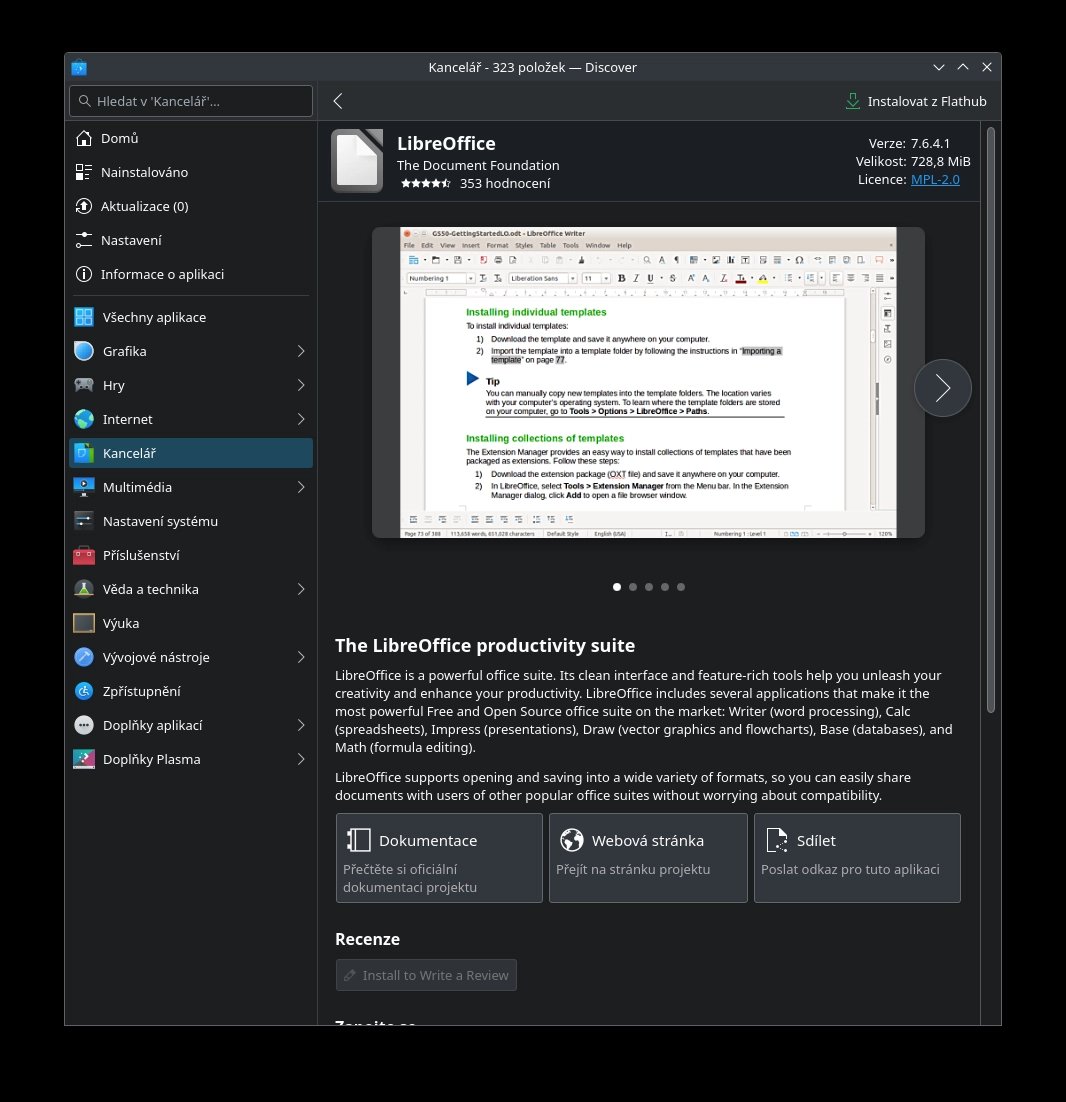Click the Kancelář category icon
The width and height of the screenshot is (1066, 1102).
[x=84, y=453]
